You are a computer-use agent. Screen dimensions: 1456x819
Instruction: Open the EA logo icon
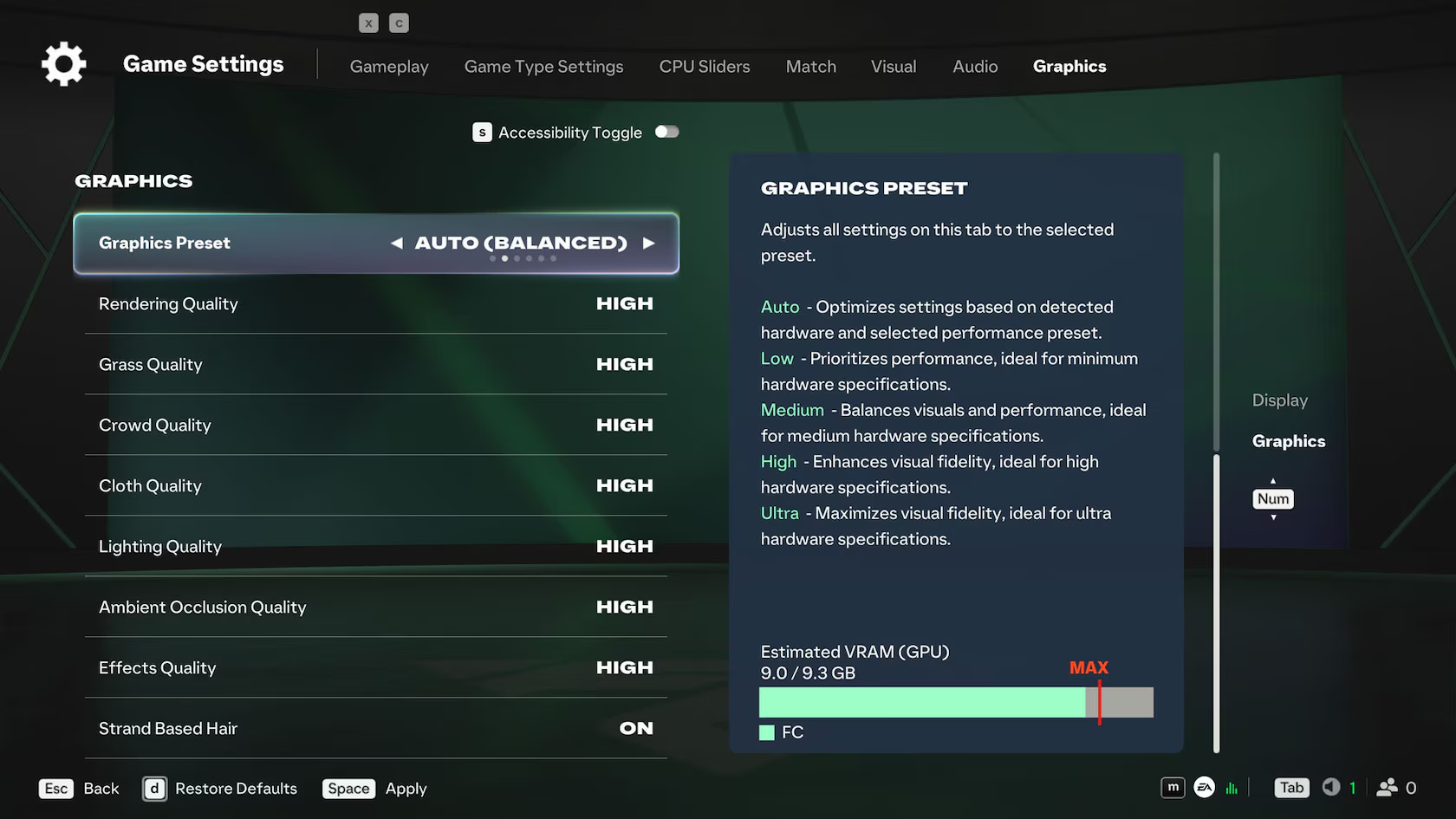click(1204, 787)
